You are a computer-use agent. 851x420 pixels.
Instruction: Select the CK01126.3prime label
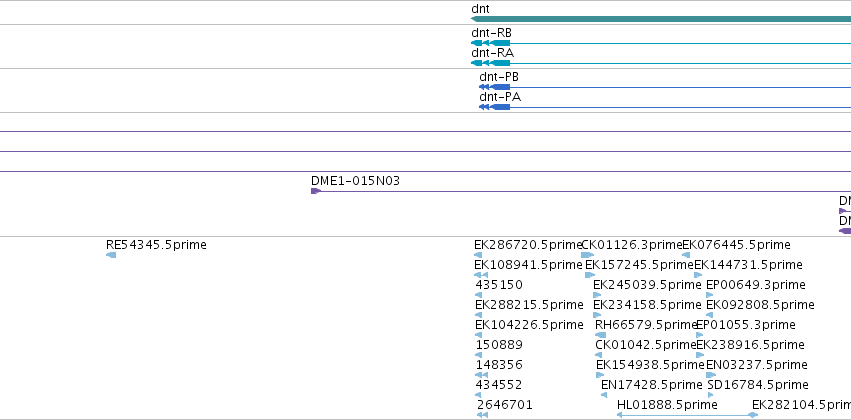pos(632,245)
